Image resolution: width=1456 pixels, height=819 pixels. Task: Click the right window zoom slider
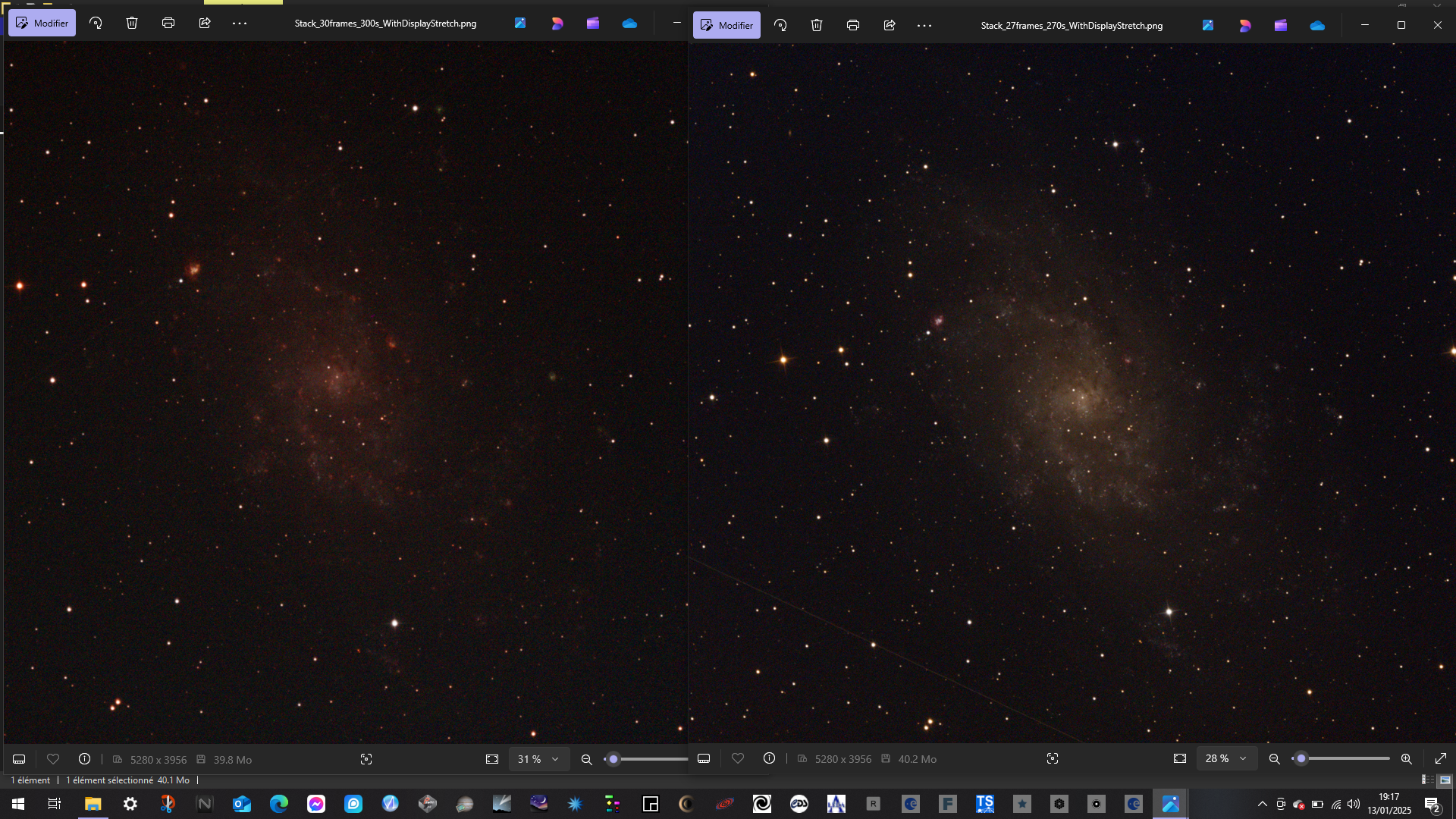click(1342, 758)
